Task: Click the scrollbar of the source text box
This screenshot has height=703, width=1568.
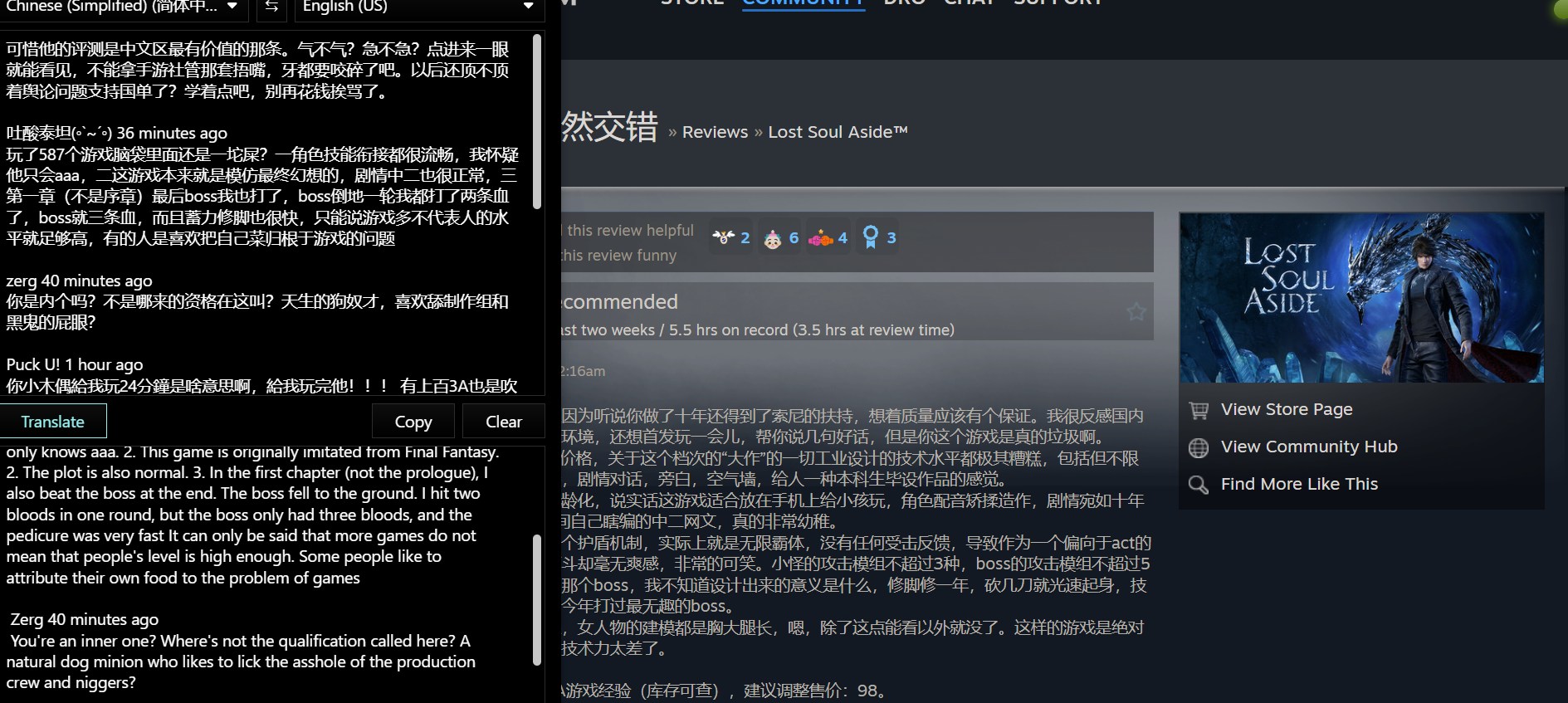Action: click(537, 120)
